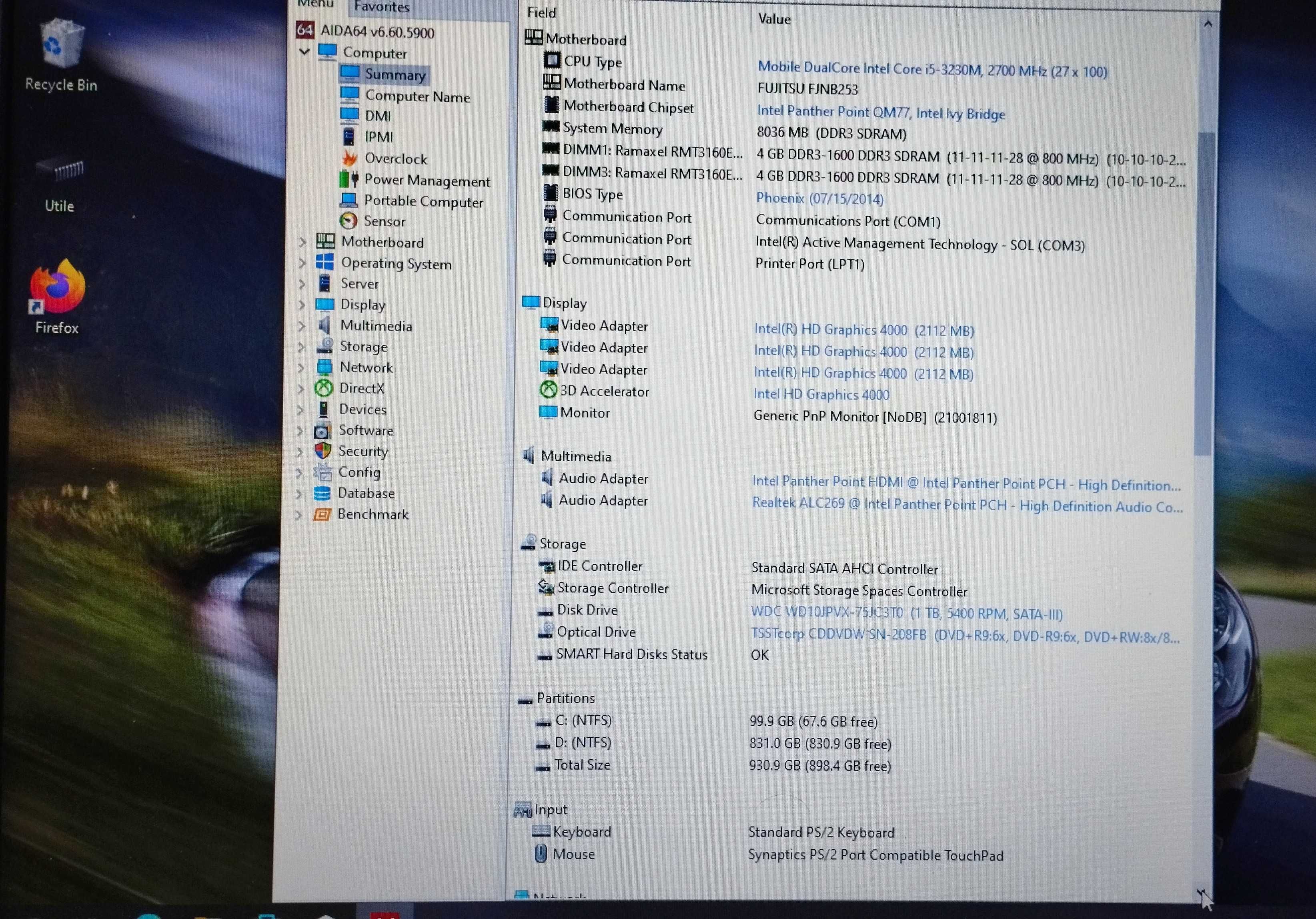Expand the Display tree node

[x=301, y=305]
